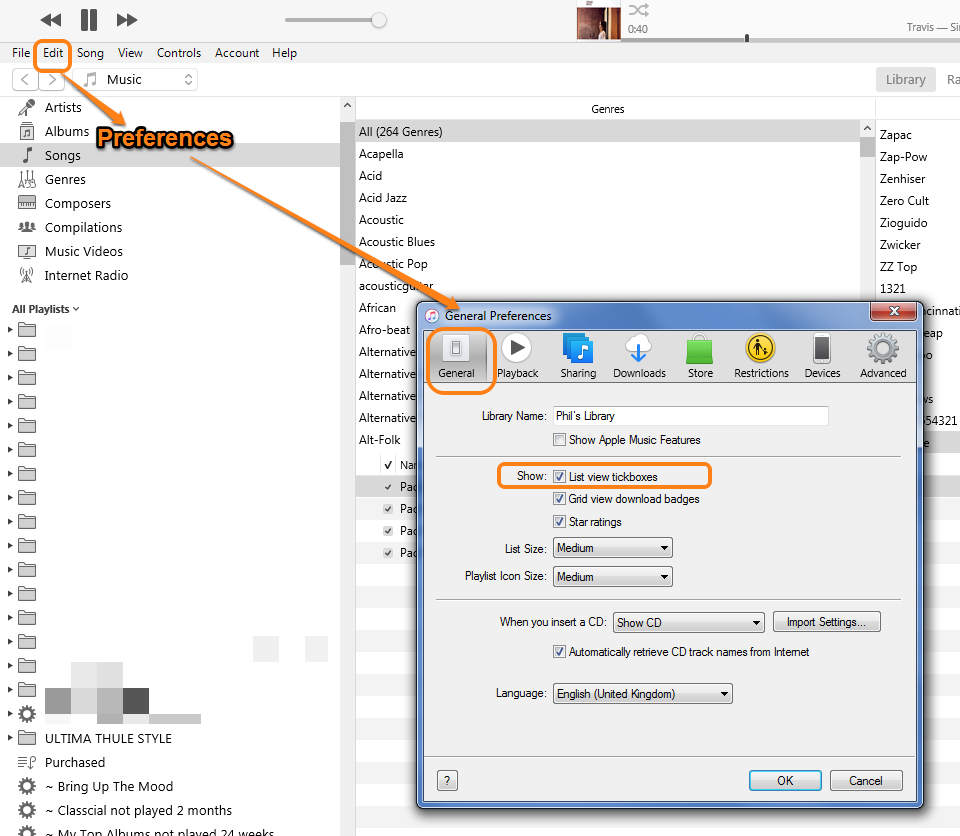Open the Devices preferences tab
The width and height of the screenshot is (960, 836).
(x=822, y=356)
